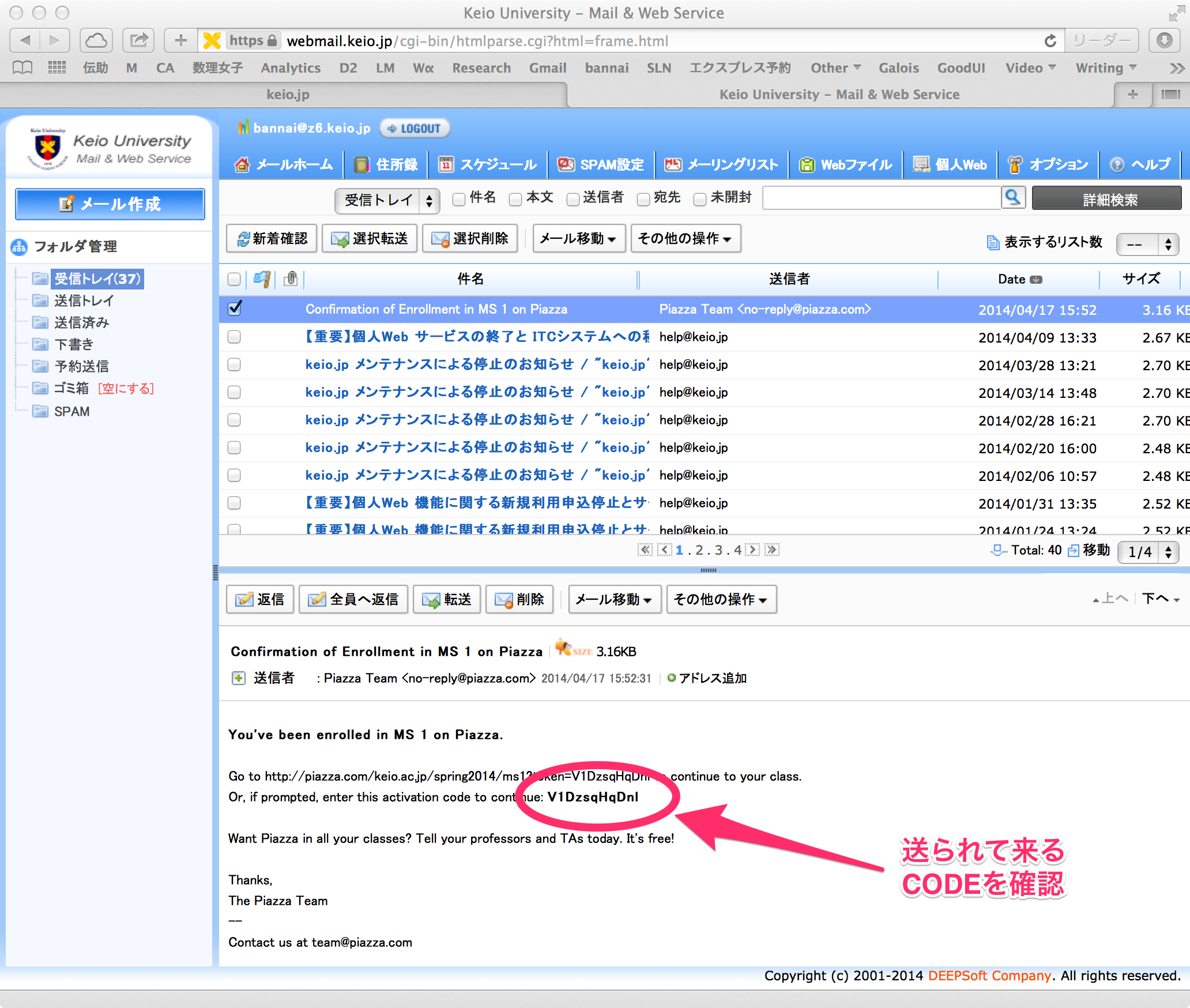Enable the 件名 search filter
The width and height of the screenshot is (1190, 1008).
click(458, 198)
